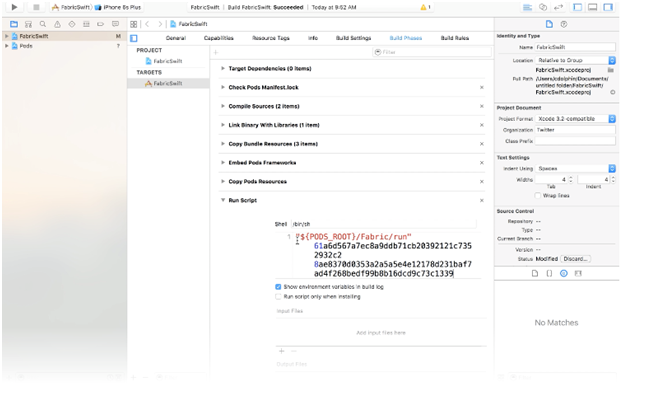Run the build with Play button
The height and width of the screenshot is (395, 646).
(x=14, y=7)
